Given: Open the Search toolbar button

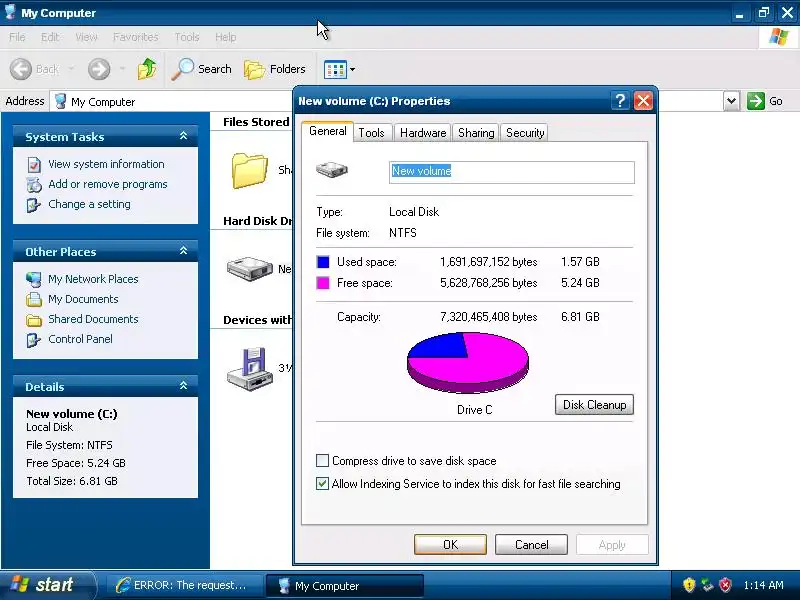Looking at the screenshot, I should [202, 69].
